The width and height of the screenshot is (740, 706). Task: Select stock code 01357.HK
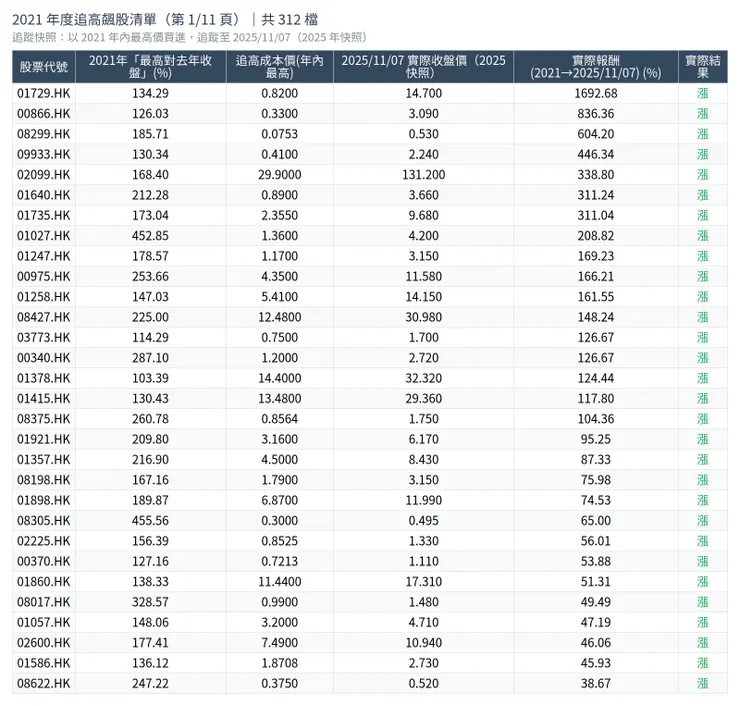43,459
